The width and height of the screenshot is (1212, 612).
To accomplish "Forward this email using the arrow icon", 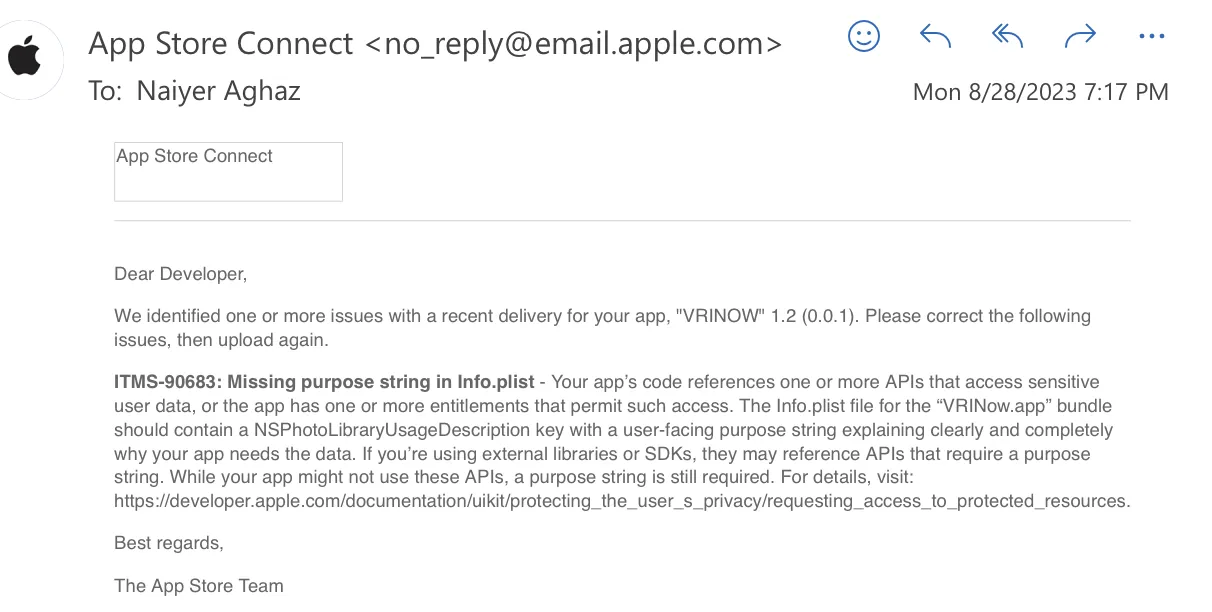I will (x=1080, y=37).
